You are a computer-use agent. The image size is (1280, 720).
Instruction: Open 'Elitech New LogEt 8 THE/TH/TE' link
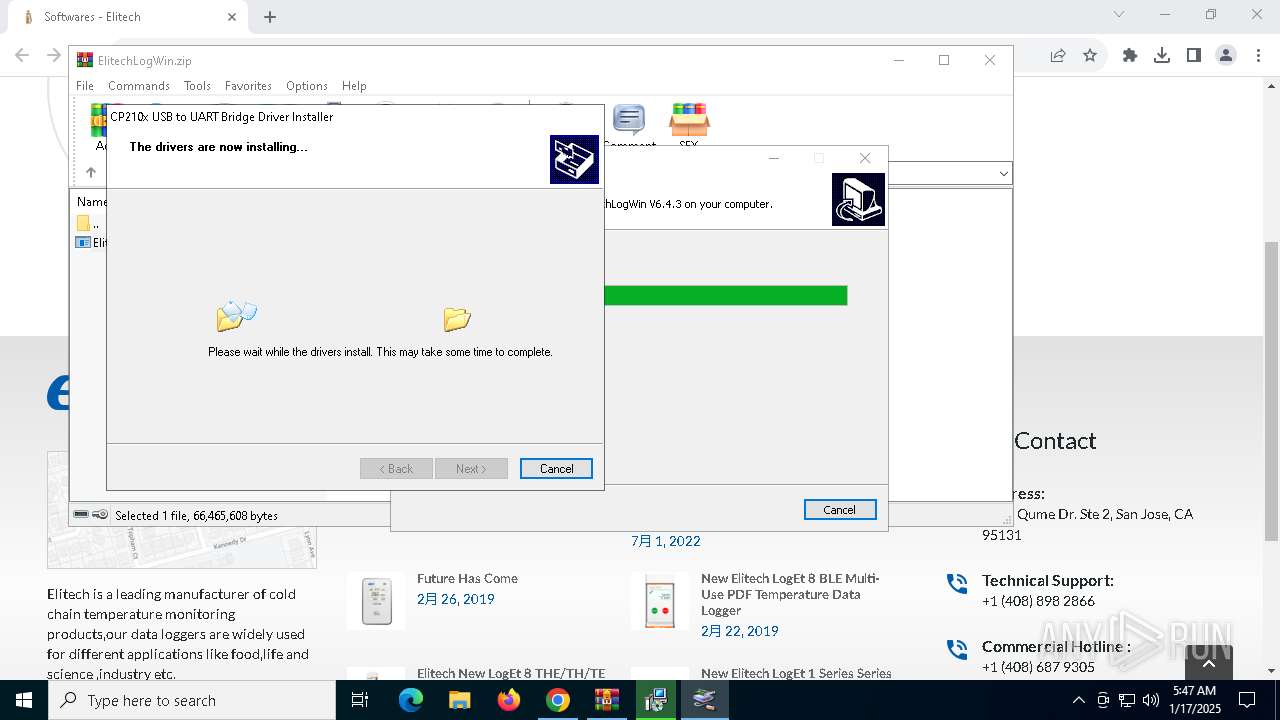(511, 673)
